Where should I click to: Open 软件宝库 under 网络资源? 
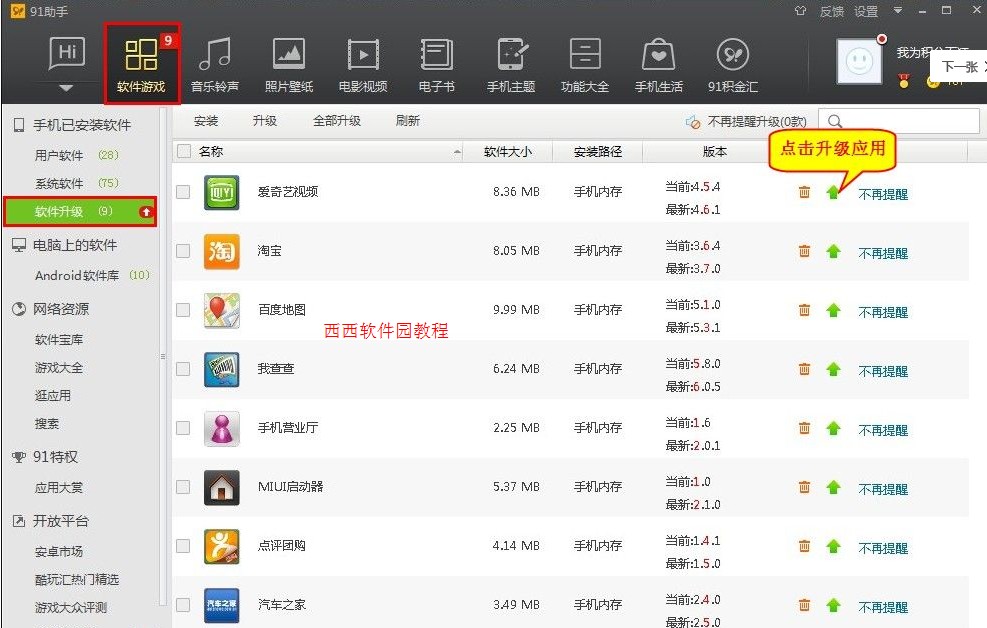point(59,340)
